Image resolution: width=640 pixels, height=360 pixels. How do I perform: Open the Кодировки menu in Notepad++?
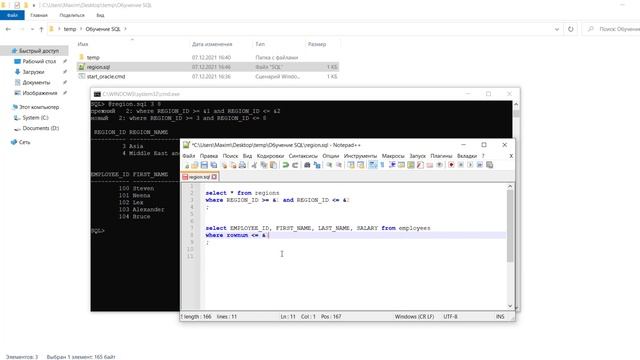[270, 156]
